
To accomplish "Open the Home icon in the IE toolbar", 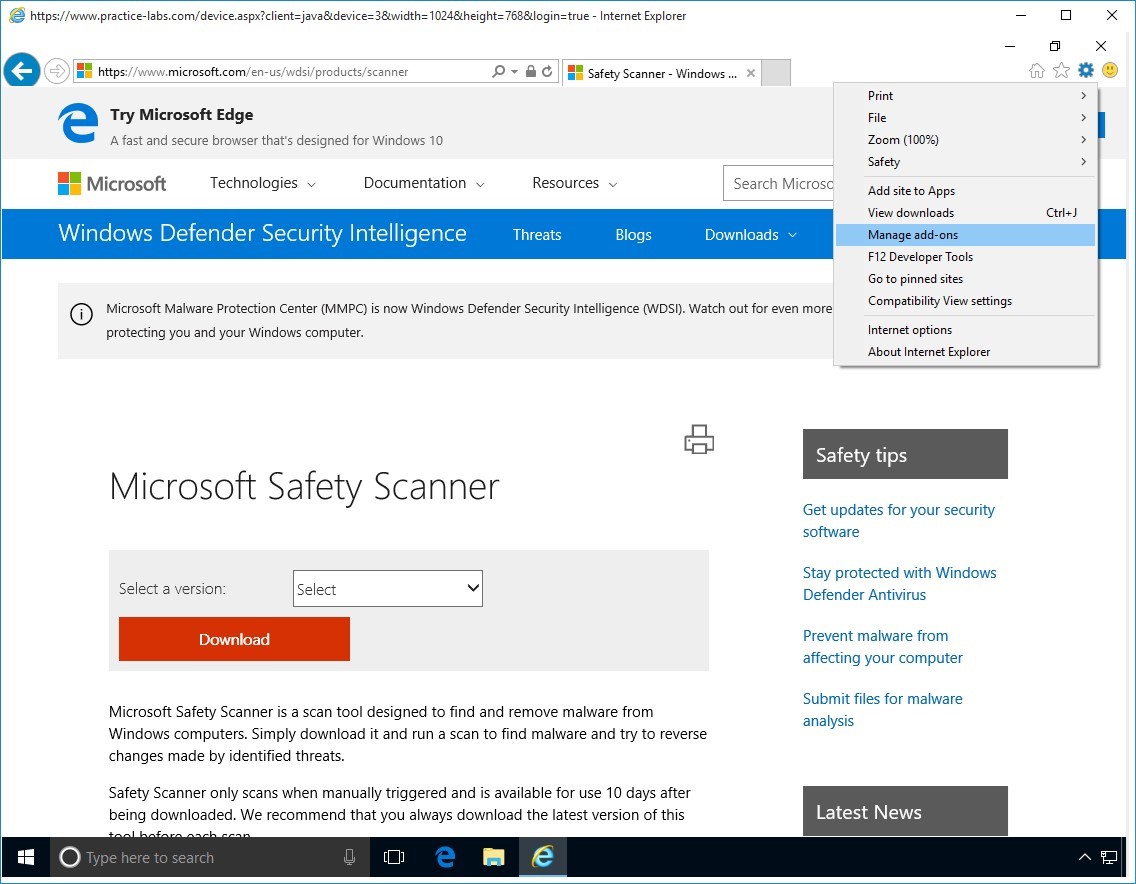I will pos(1037,70).
